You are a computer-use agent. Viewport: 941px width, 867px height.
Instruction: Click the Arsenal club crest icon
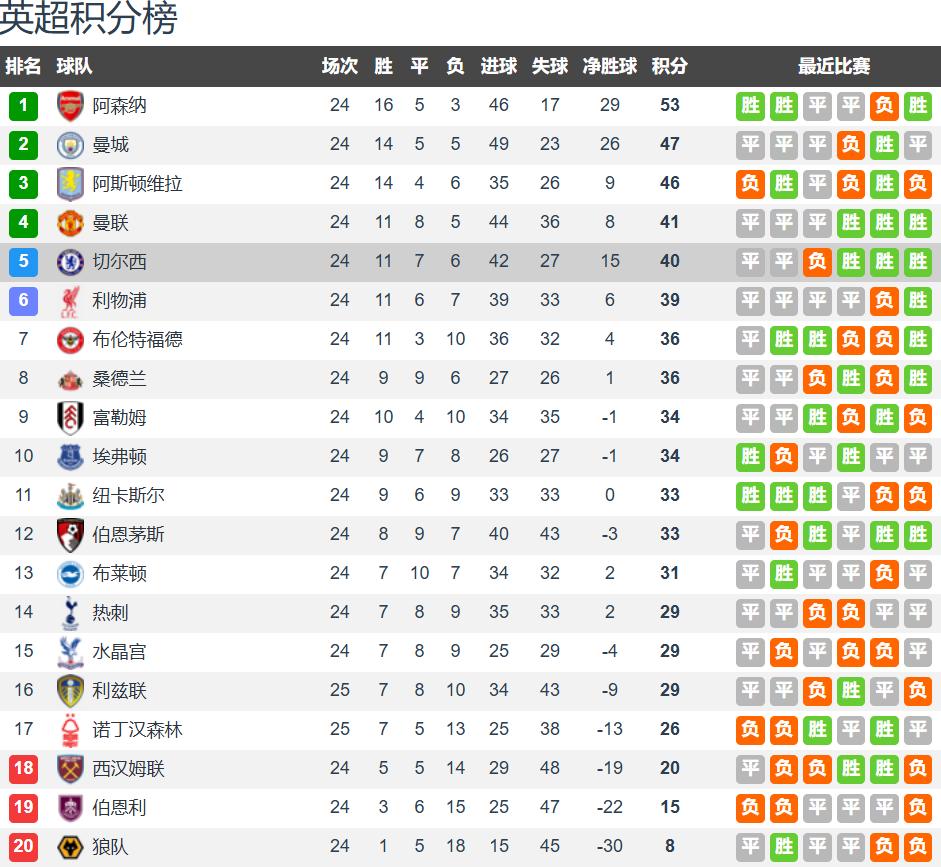point(70,106)
